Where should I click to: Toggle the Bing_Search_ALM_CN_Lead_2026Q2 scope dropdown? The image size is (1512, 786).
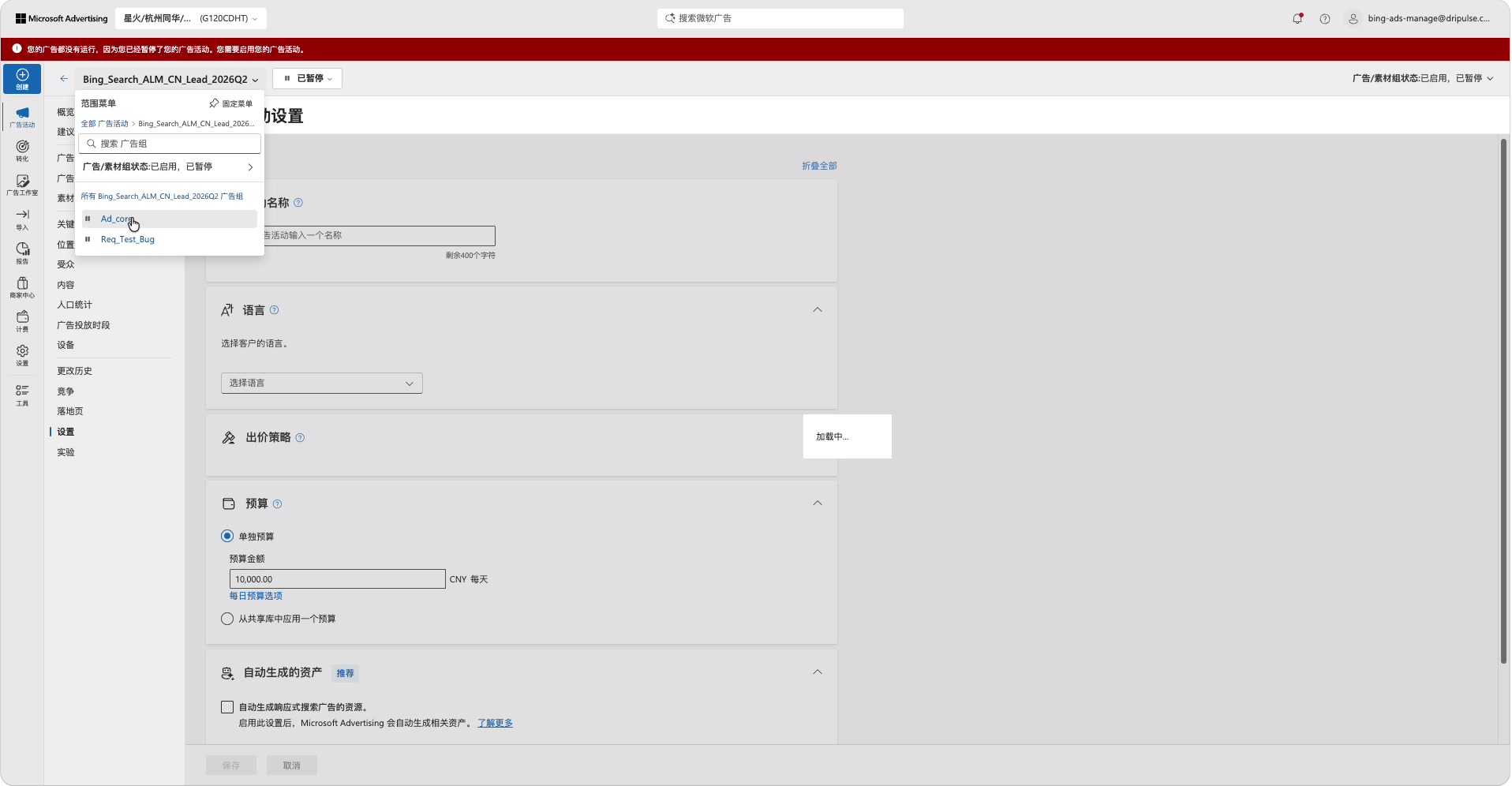click(170, 79)
